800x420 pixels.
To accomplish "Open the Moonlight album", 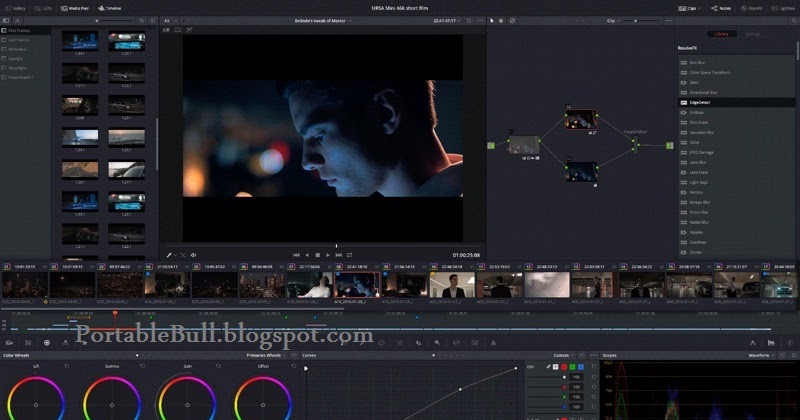I will pyautogui.click(x=26, y=68).
